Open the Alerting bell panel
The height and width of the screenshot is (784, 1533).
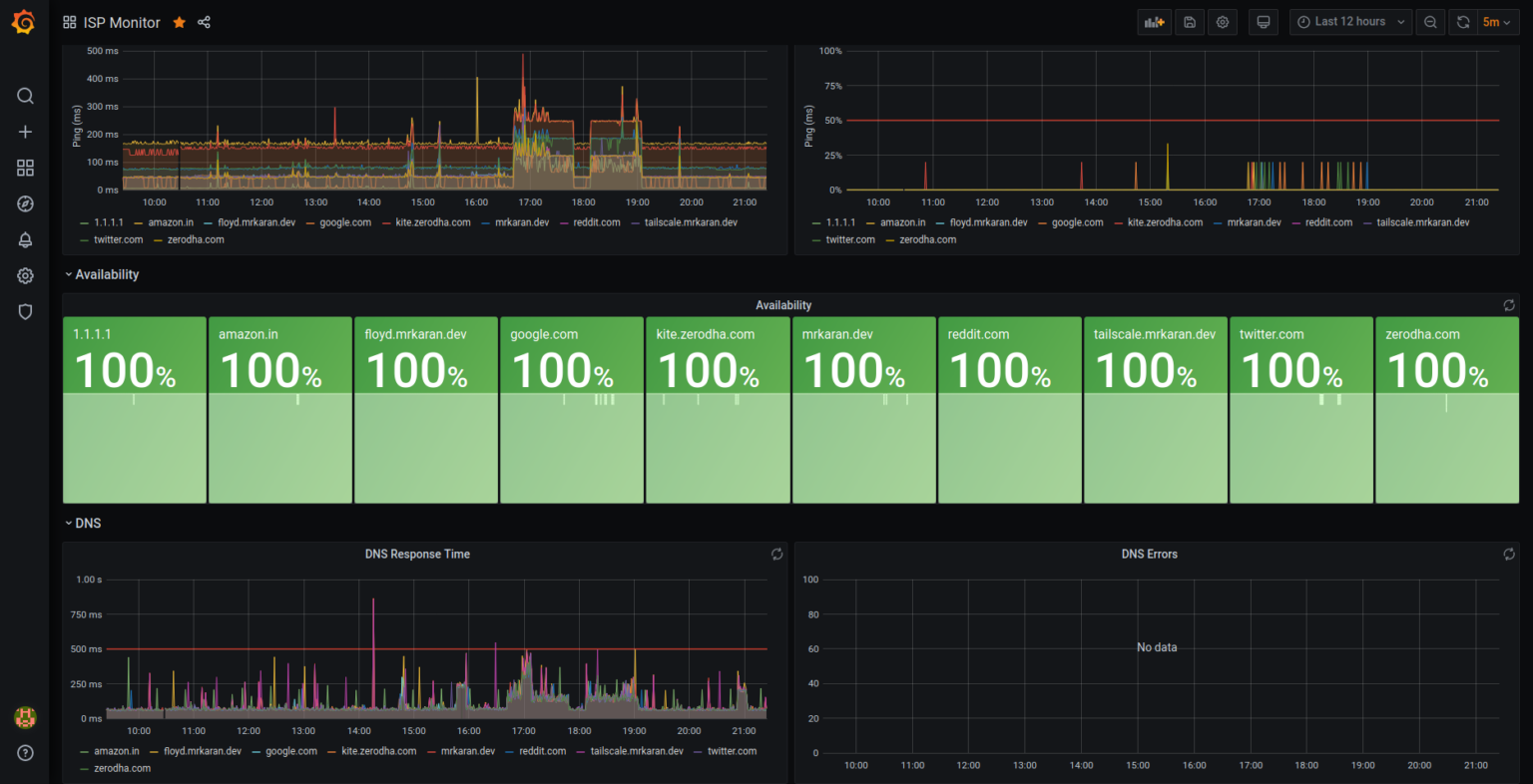click(x=25, y=239)
